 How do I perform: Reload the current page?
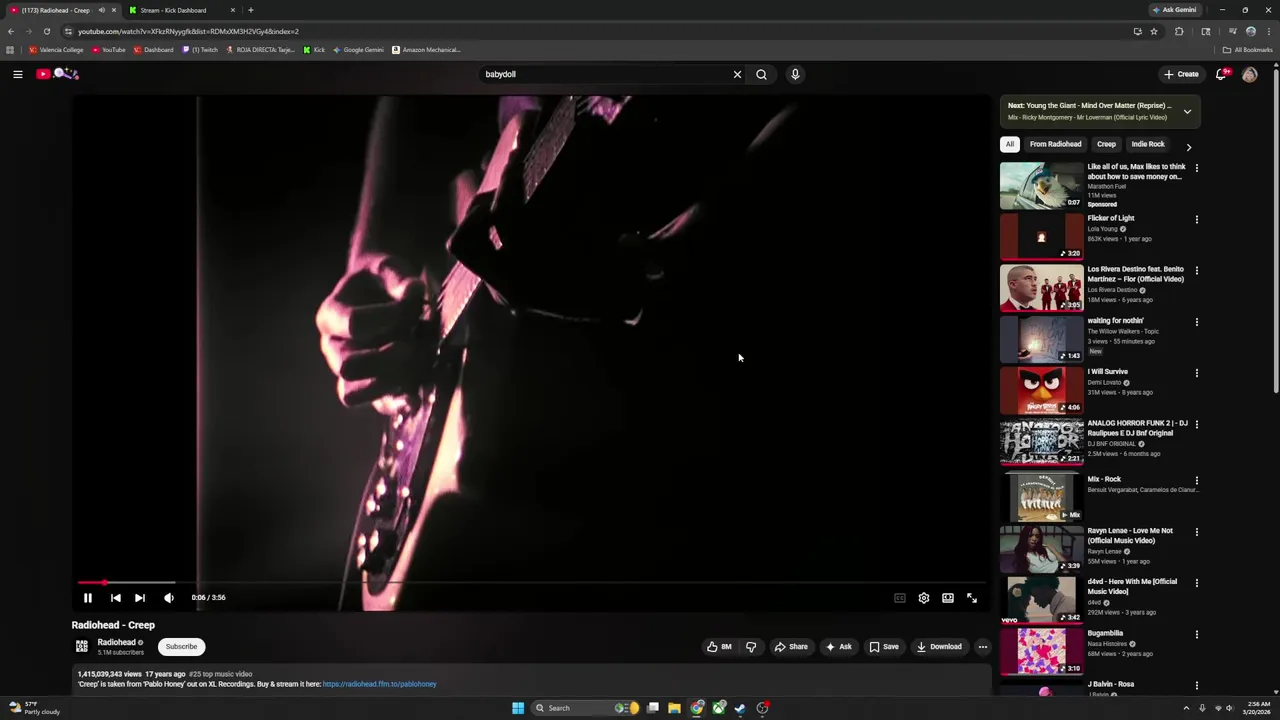(46, 31)
